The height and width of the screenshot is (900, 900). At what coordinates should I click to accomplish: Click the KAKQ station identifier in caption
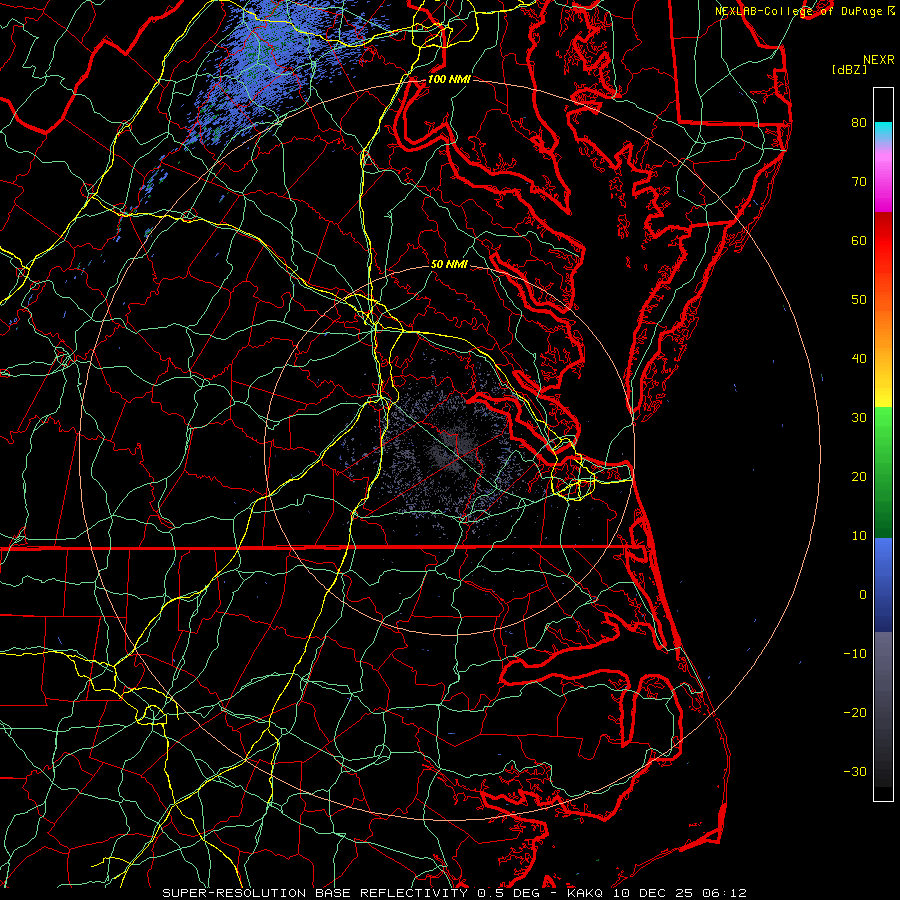587,893
